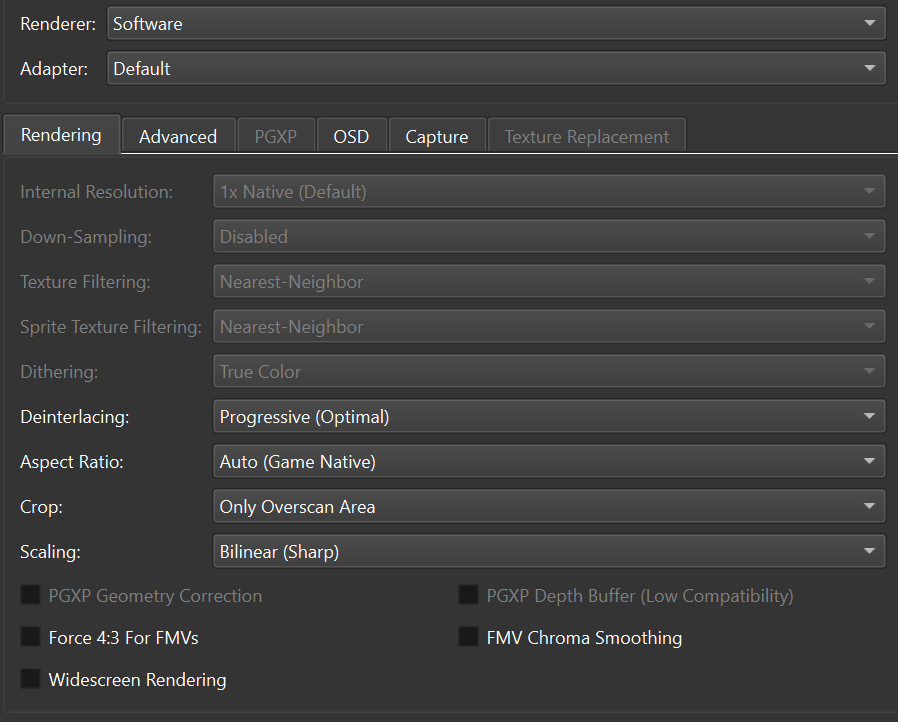Screen dimensions: 898x722
Task: Click the Scaling: label
Action: click(x=50, y=552)
